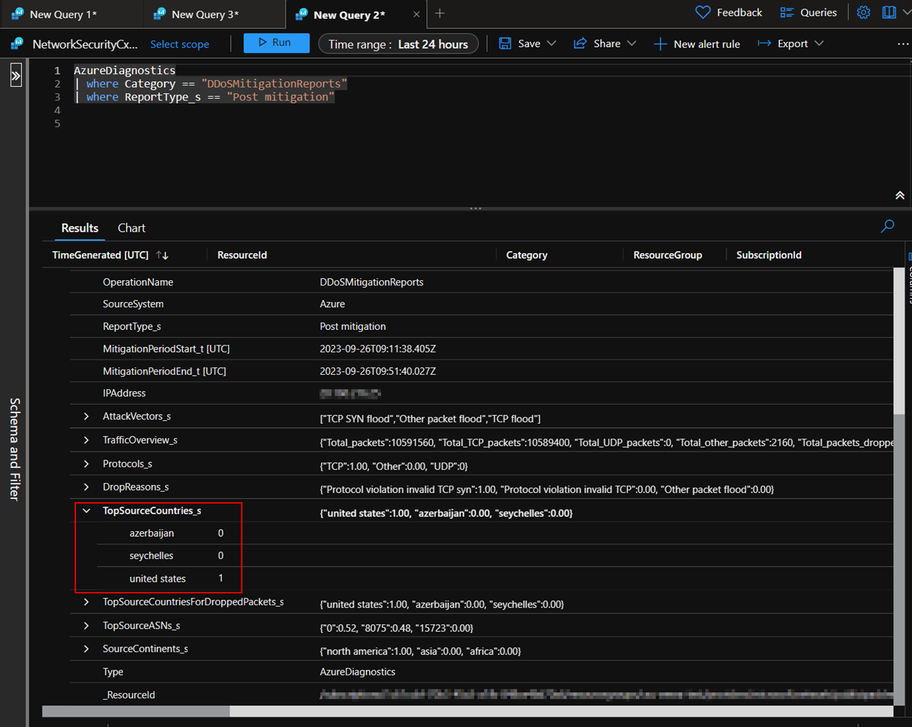Click the NetworkSecurityCx workspace icon

pos(17,44)
